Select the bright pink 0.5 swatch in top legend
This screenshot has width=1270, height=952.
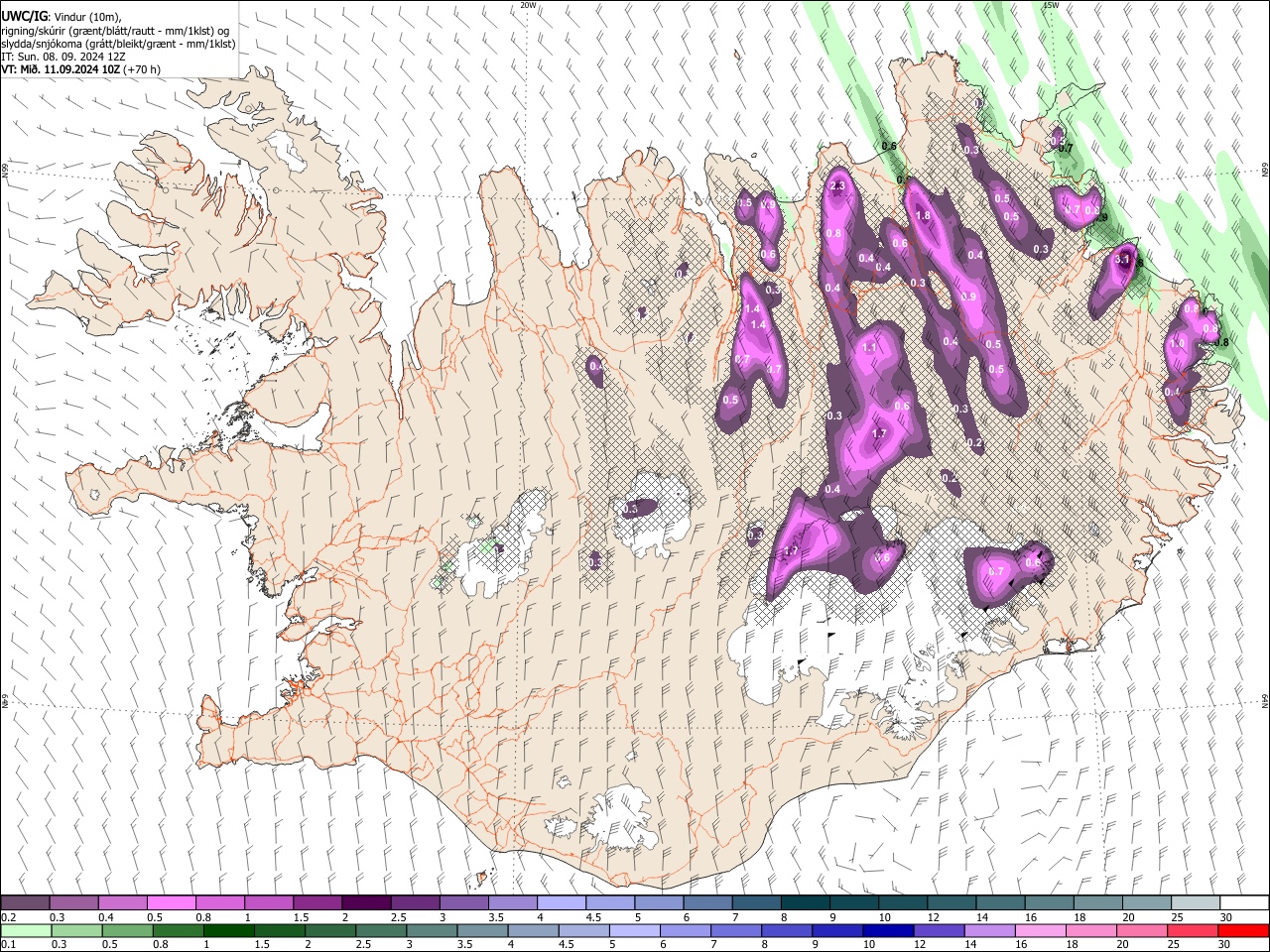pyautogui.click(x=172, y=902)
